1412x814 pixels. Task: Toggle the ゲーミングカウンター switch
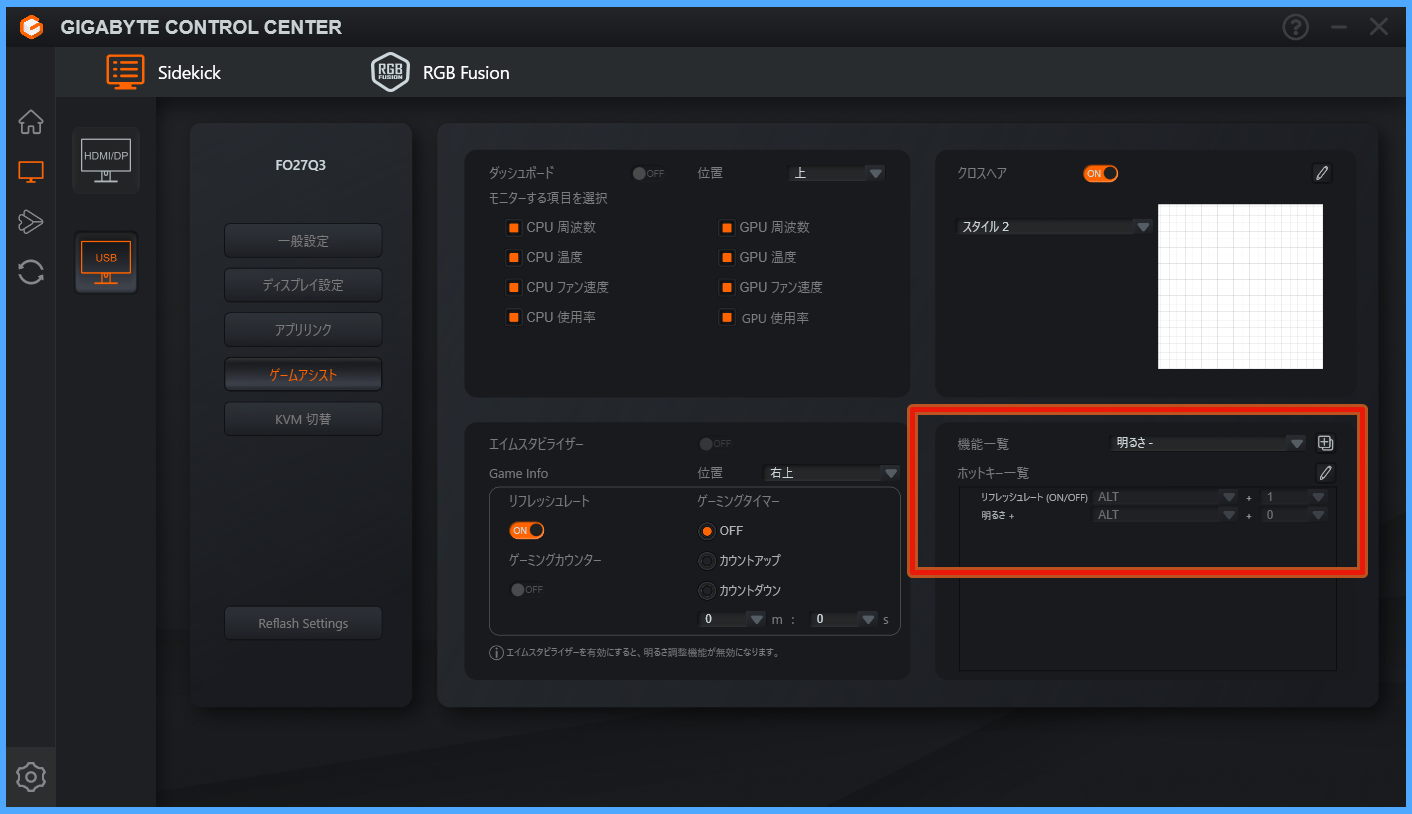click(527, 589)
